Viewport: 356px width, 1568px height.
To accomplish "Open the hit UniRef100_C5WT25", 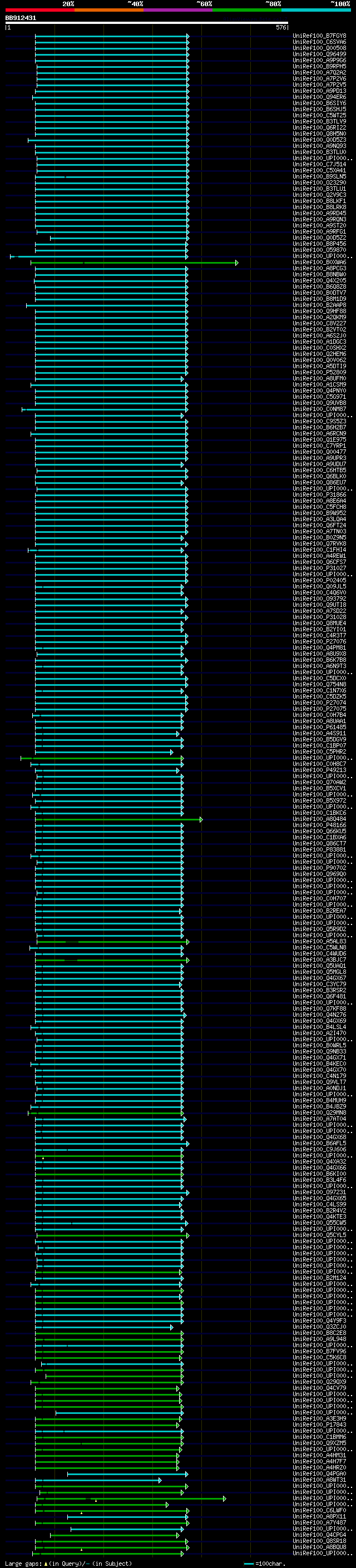I will 319,116.
